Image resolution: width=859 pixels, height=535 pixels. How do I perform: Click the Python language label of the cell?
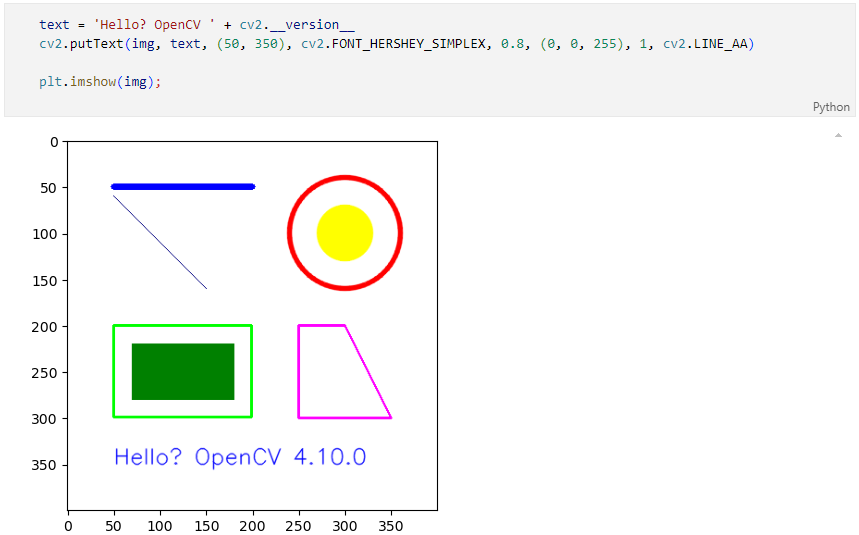[x=831, y=107]
